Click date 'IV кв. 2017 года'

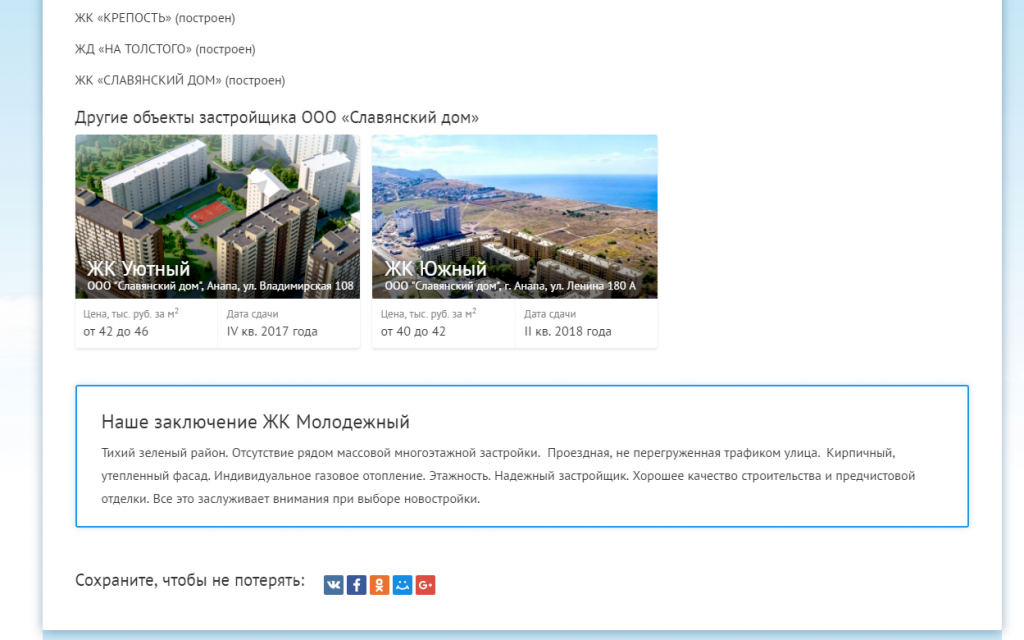[x=272, y=331]
